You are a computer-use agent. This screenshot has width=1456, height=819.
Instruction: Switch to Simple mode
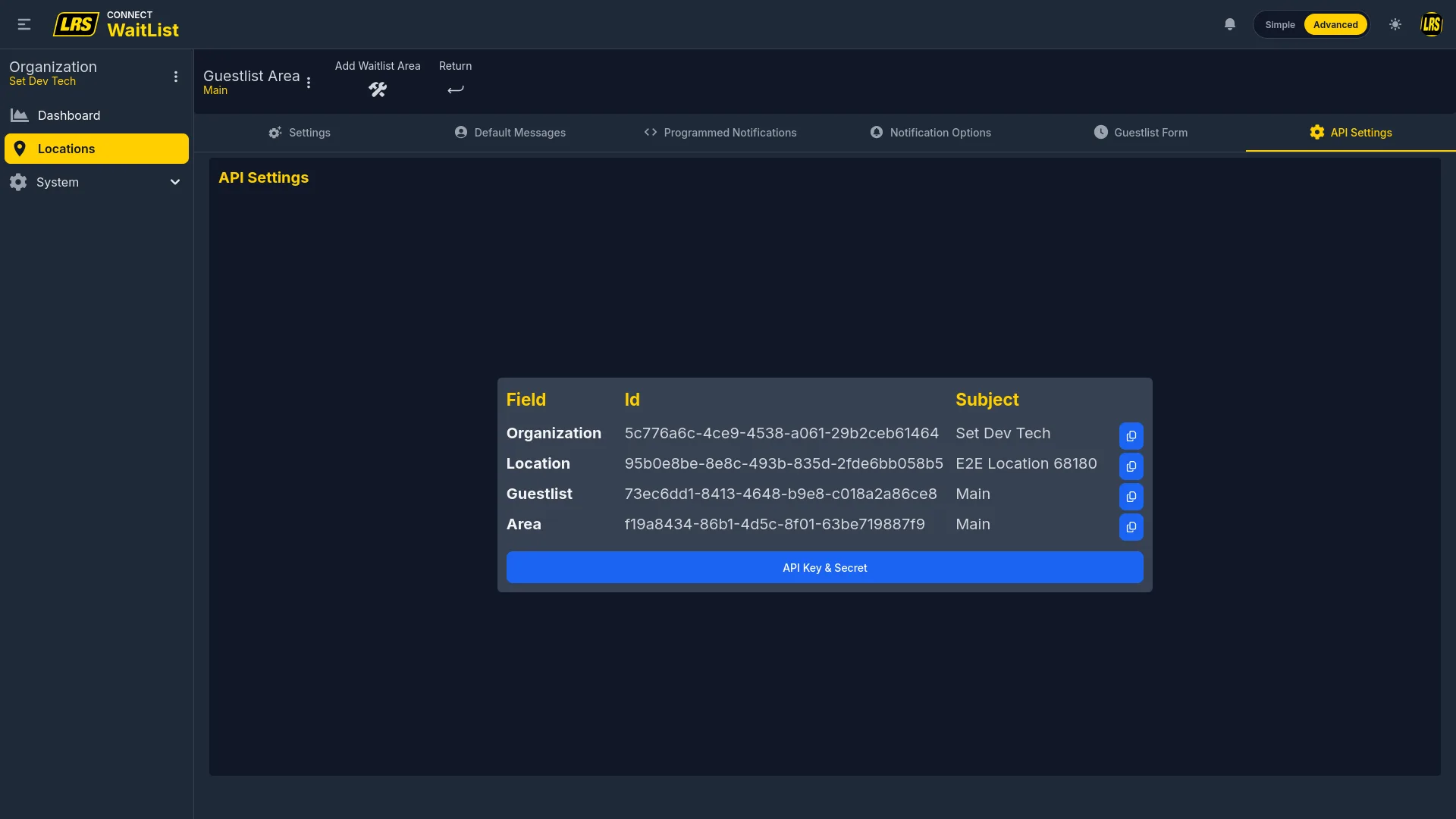click(1280, 25)
